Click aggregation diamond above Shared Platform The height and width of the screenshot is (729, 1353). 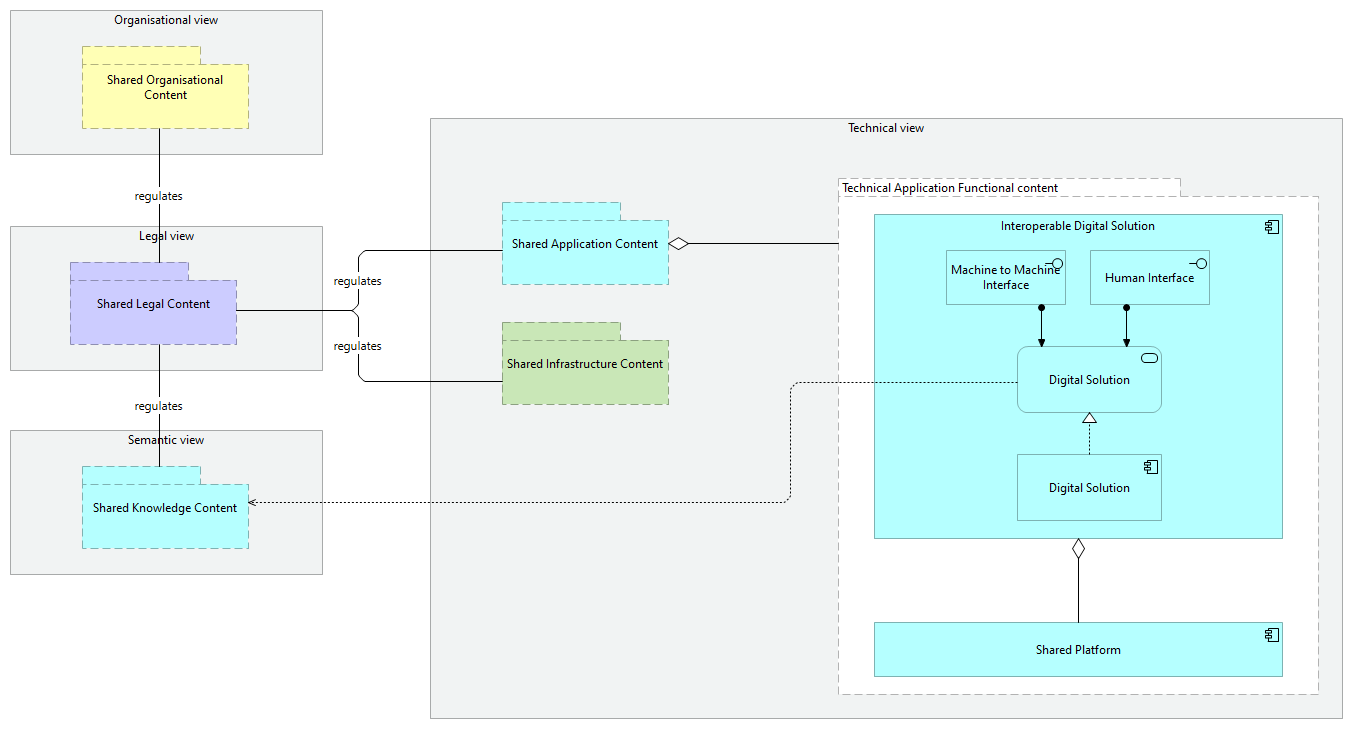click(x=1078, y=548)
